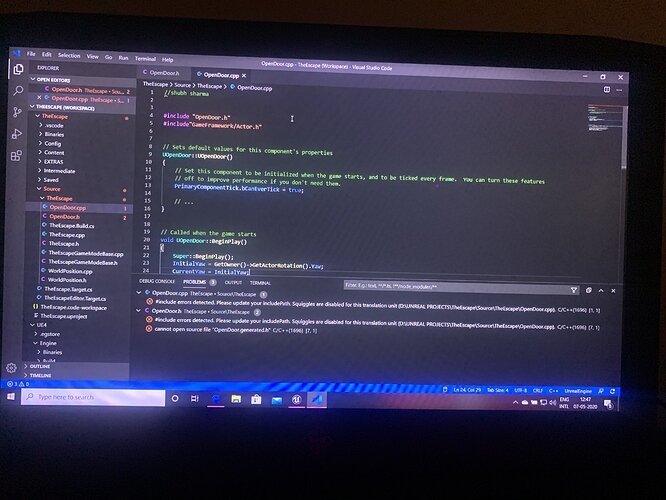Switch to the Output panel tab
The image size is (666, 500).
click(x=233, y=282)
